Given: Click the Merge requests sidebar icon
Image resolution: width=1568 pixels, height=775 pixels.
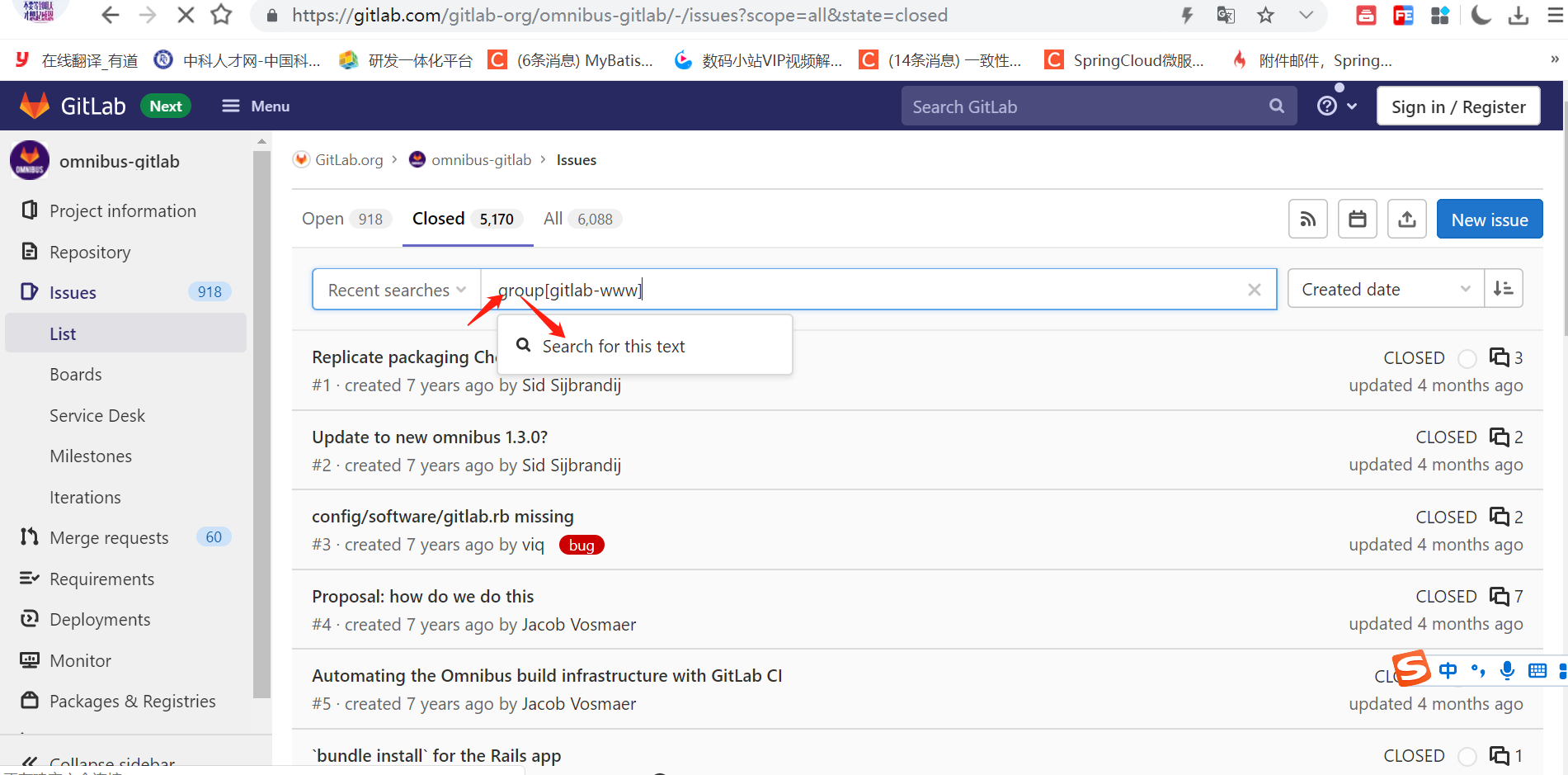Looking at the screenshot, I should tap(30, 537).
